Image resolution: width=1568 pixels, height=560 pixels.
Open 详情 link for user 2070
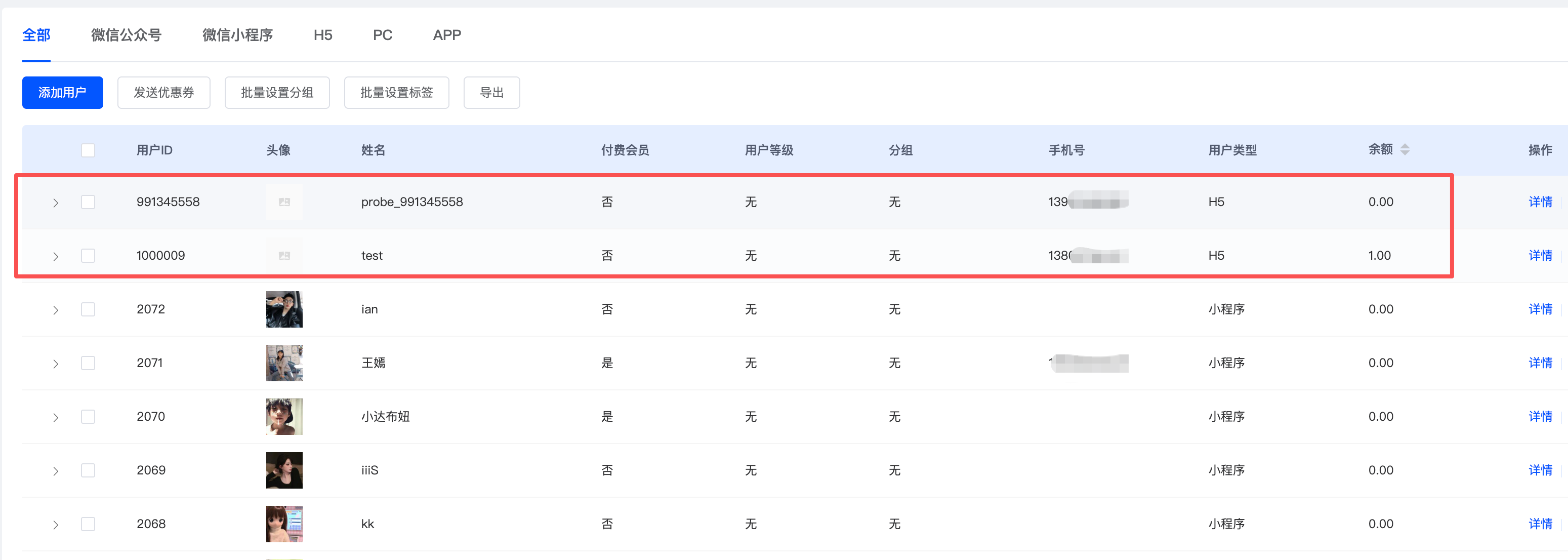point(1540,416)
